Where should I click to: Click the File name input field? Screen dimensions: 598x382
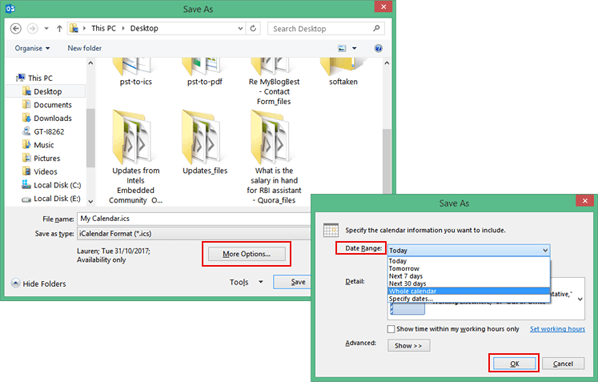pyautogui.click(x=194, y=218)
